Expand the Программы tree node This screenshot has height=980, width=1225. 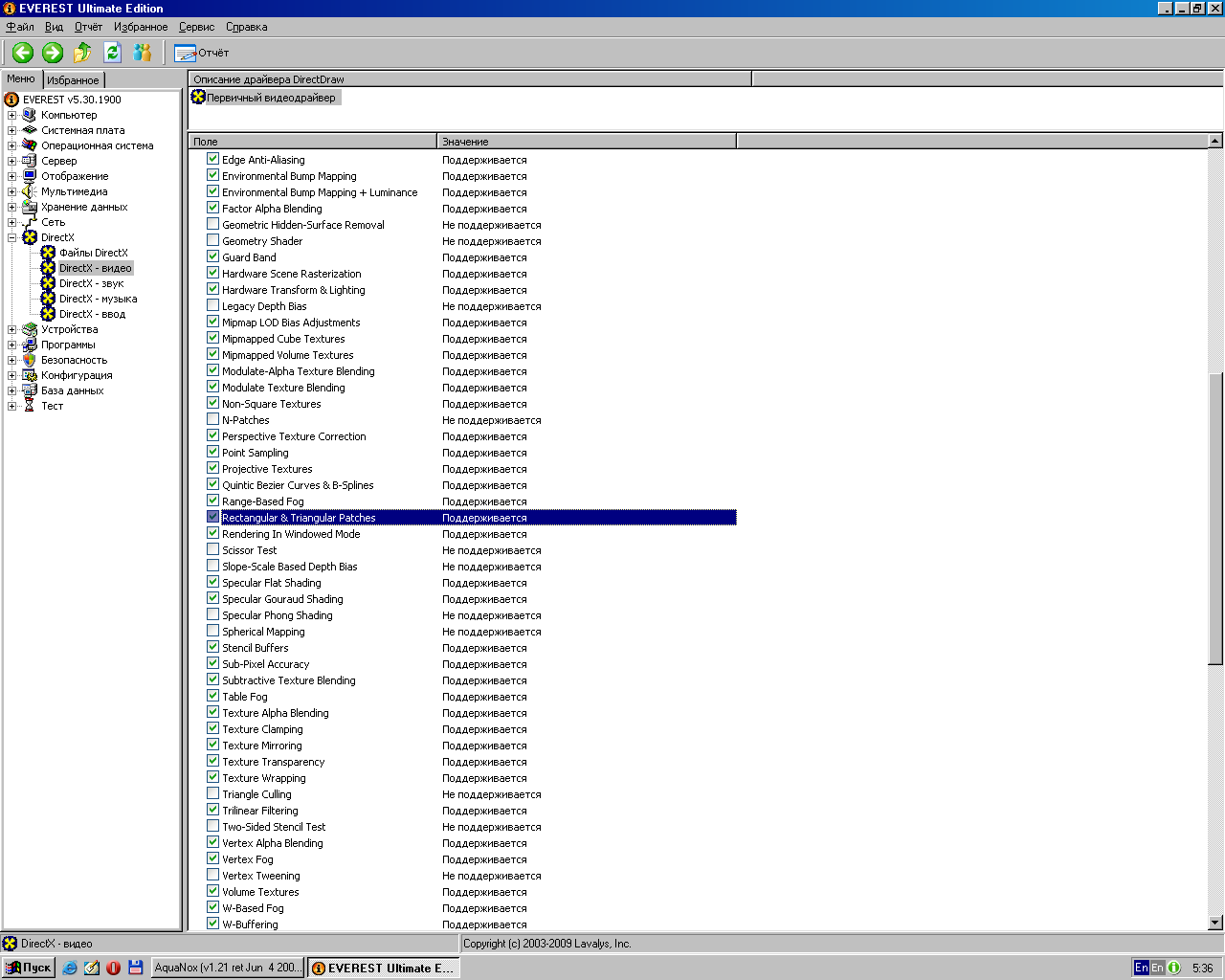(12, 345)
